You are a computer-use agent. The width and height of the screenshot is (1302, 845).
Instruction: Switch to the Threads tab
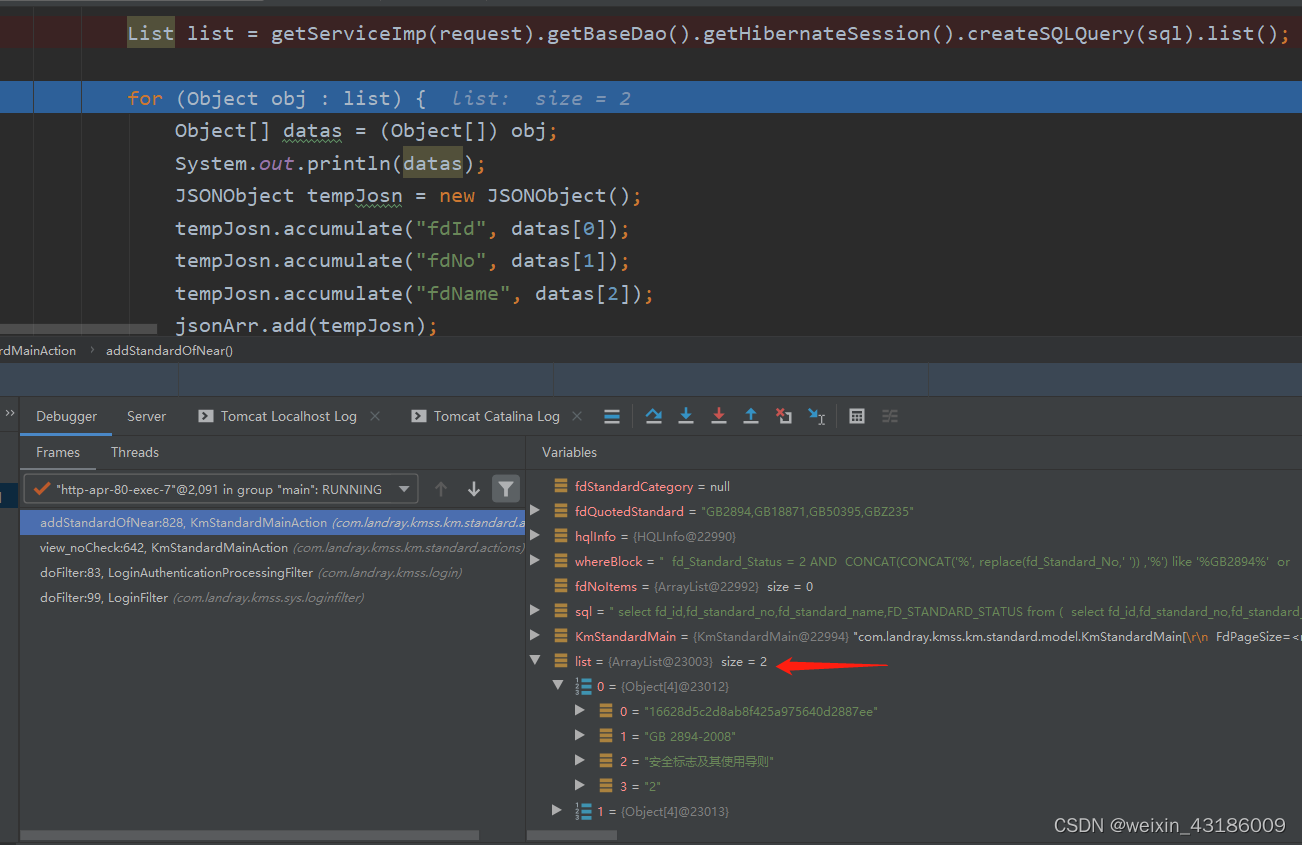(x=134, y=452)
